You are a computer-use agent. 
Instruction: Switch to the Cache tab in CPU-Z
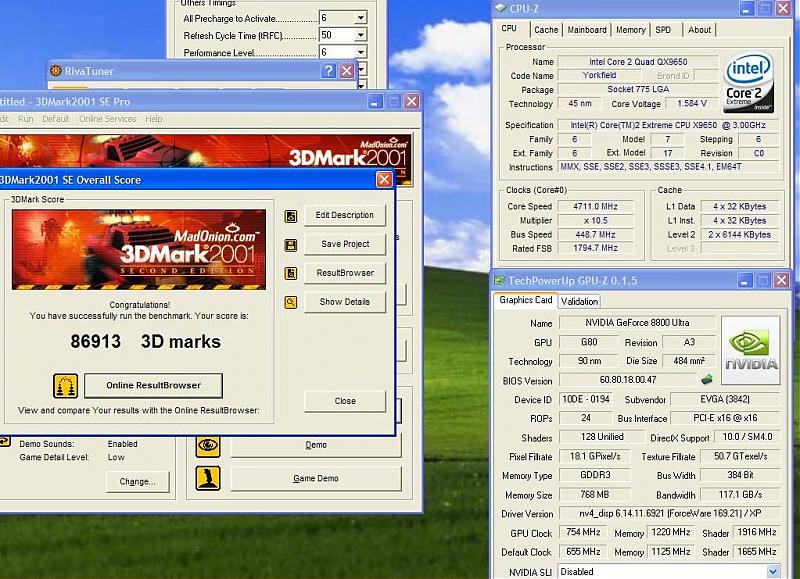tap(546, 30)
